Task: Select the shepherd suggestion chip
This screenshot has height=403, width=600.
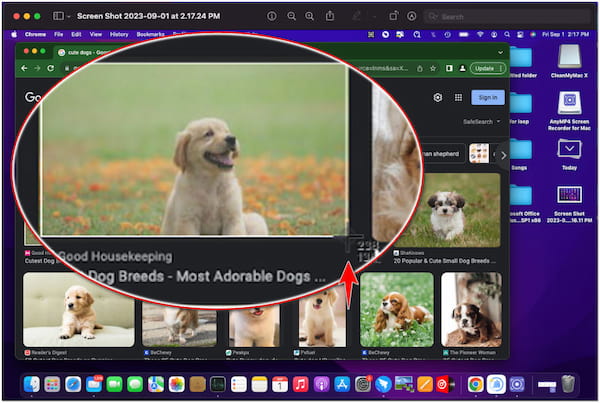Action: [x=440, y=154]
